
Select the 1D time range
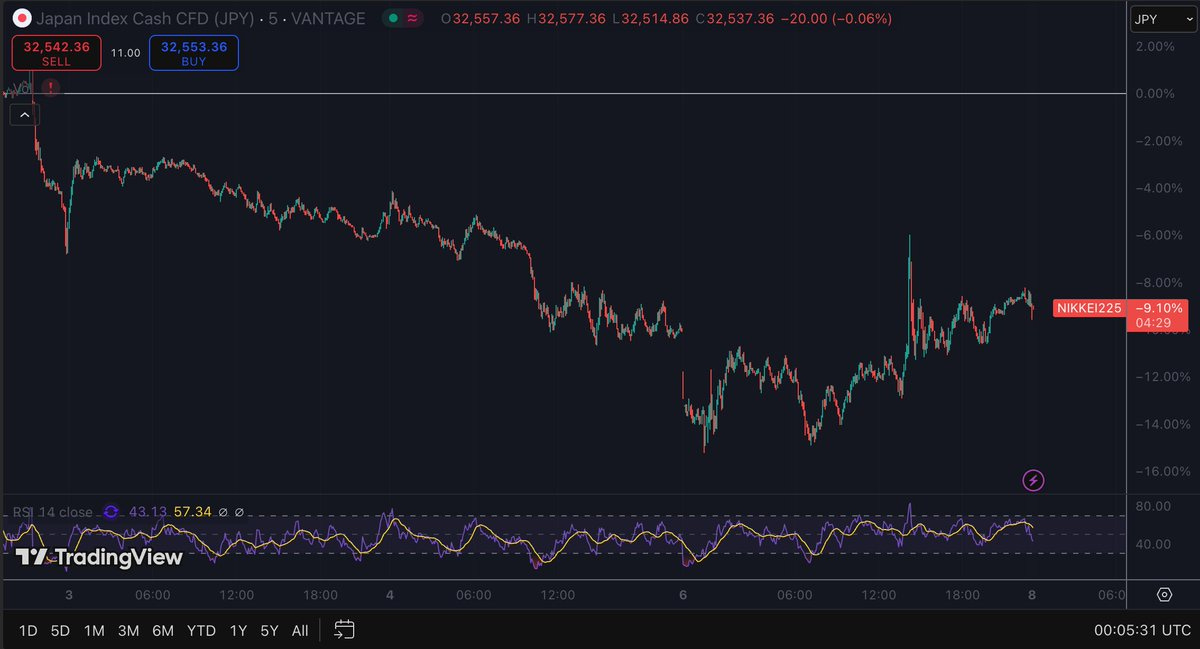pos(28,631)
